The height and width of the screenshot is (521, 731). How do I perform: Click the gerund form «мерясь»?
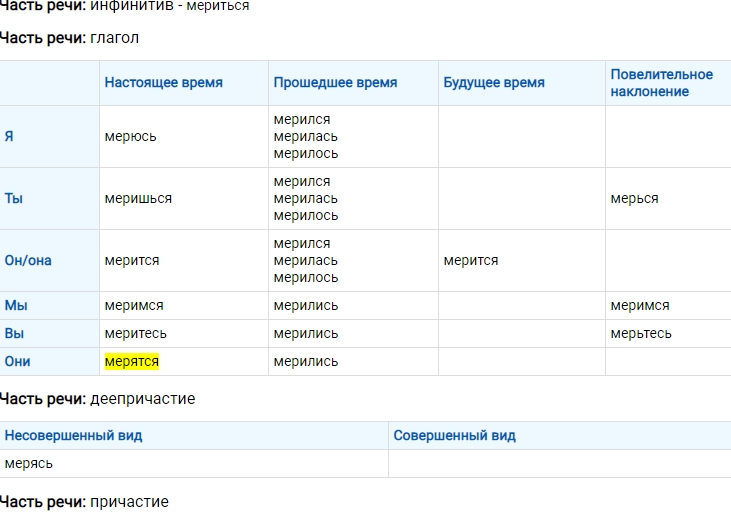tap(29, 463)
